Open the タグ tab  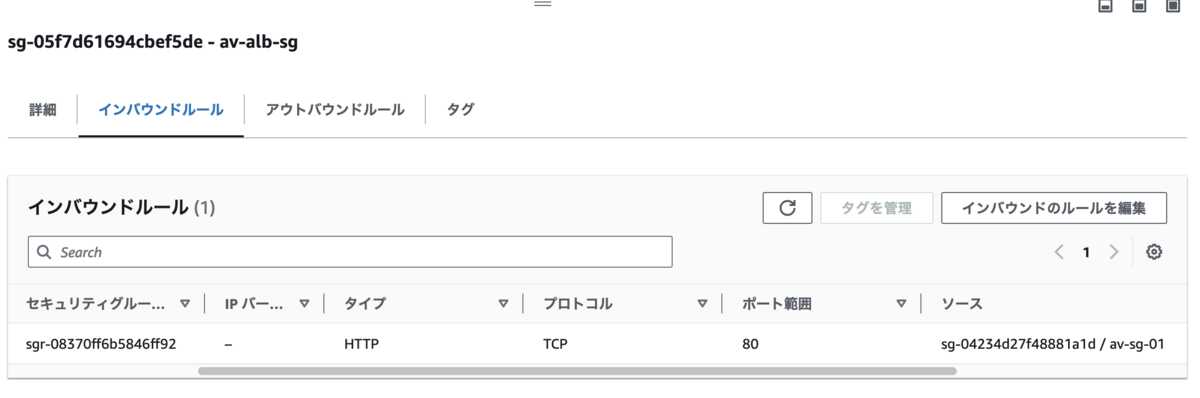coord(460,110)
